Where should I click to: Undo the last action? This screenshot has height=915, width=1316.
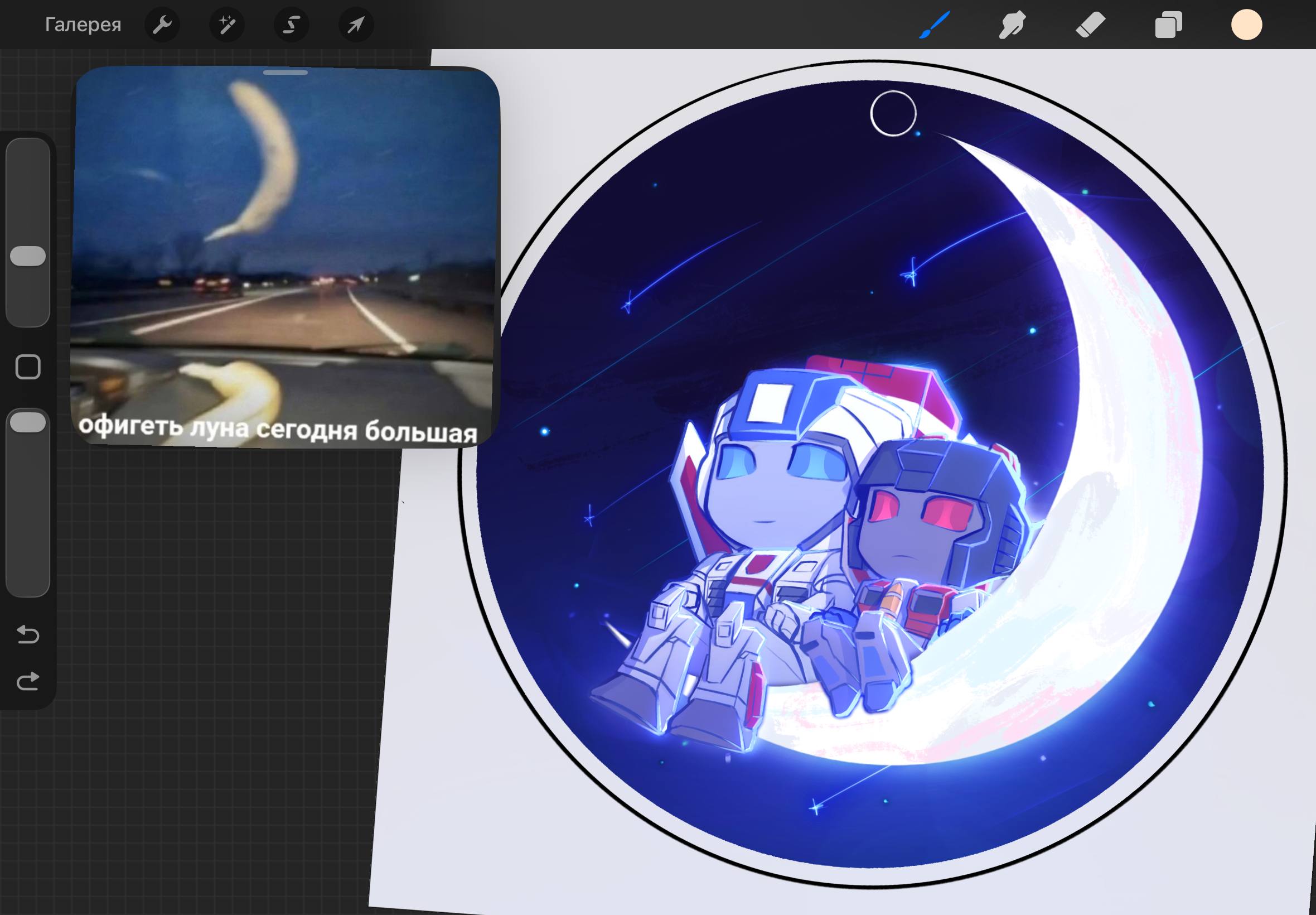[28, 634]
